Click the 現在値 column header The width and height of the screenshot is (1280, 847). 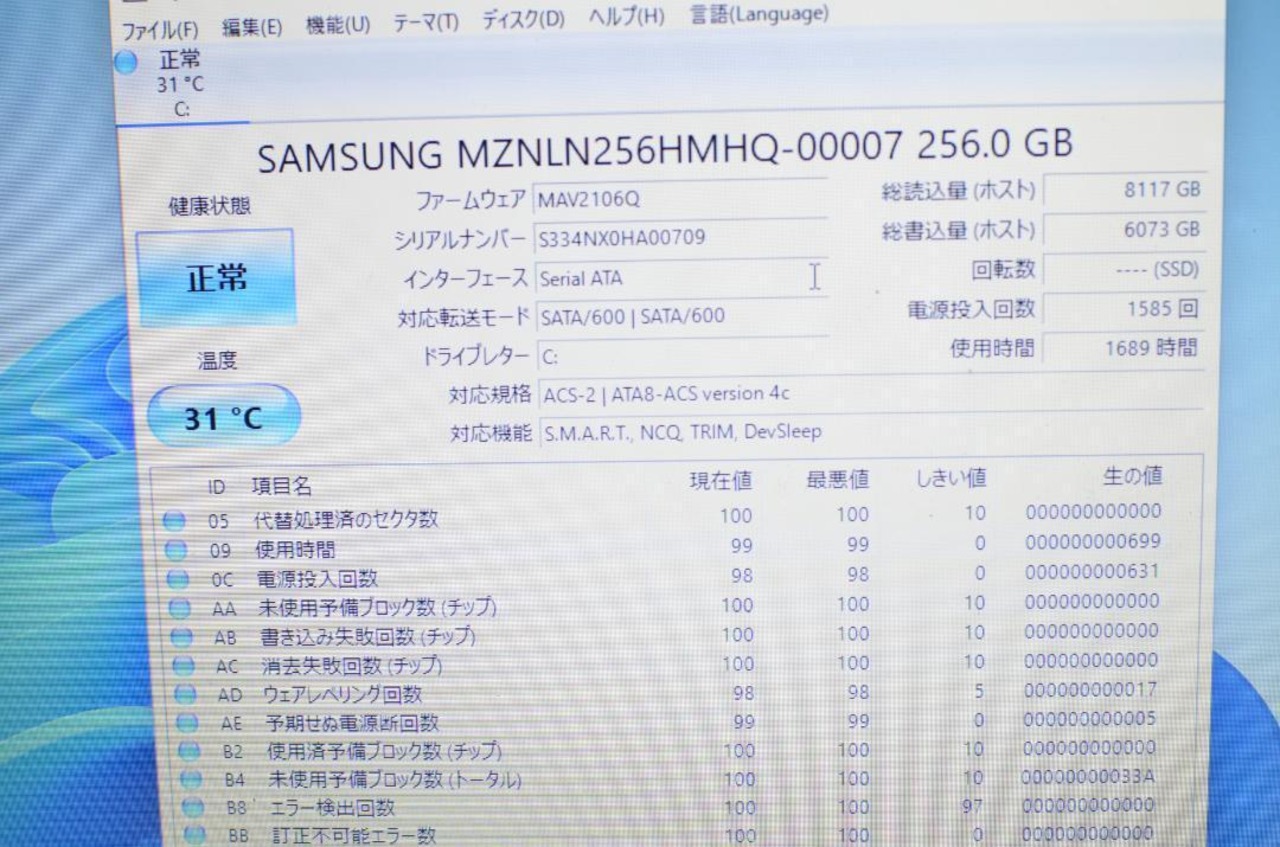pyautogui.click(x=721, y=481)
